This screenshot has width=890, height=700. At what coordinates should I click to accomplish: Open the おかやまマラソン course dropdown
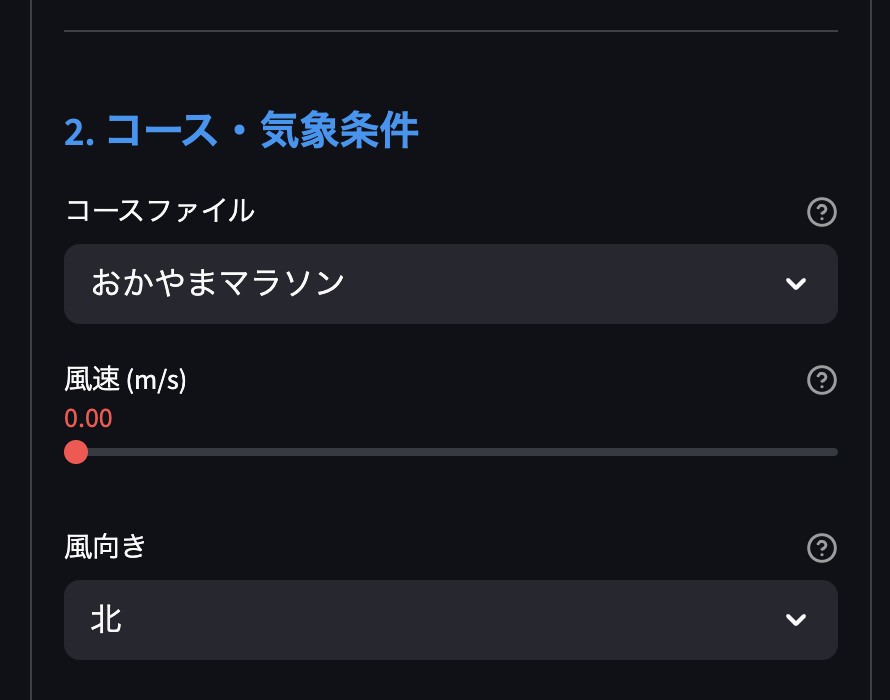coord(450,284)
